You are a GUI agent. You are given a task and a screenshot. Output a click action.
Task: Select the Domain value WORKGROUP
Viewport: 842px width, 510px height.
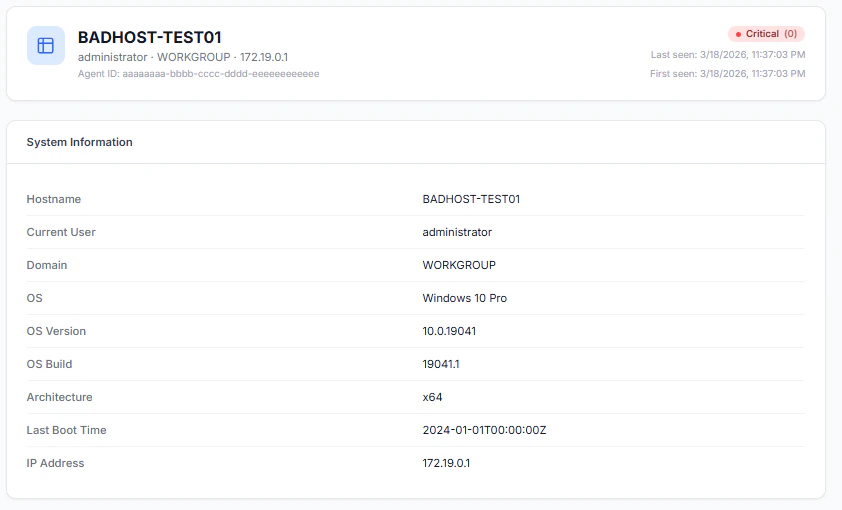[x=459, y=265]
